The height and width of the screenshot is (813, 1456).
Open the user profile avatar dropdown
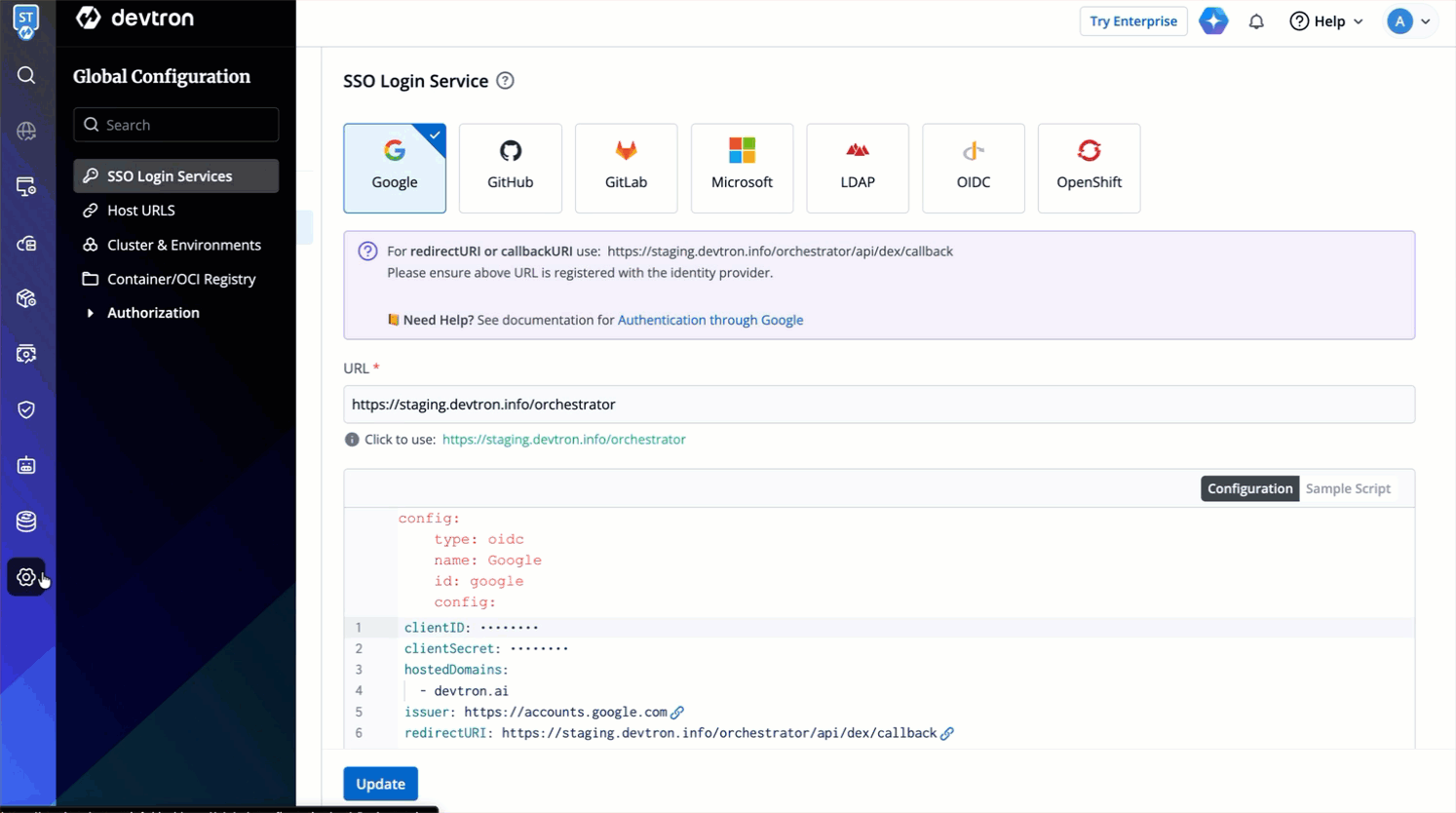(x=1409, y=21)
